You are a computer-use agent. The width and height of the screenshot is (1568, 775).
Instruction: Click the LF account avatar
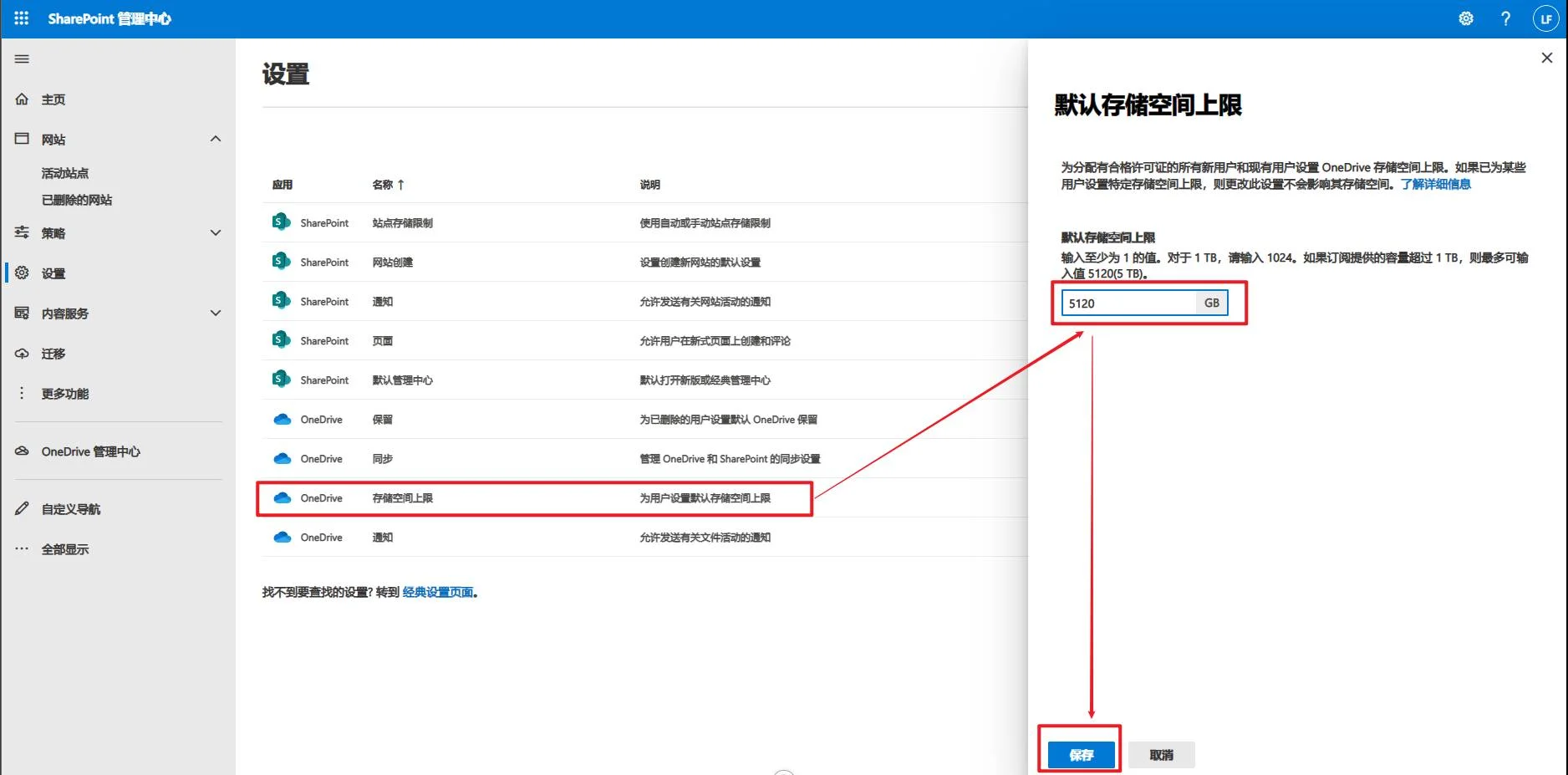[x=1545, y=18]
